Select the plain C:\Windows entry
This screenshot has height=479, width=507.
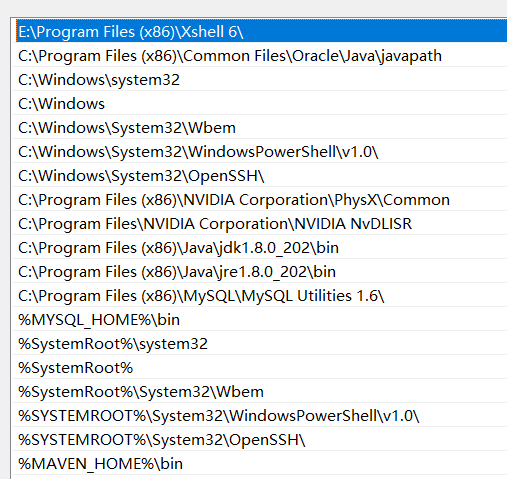pyautogui.click(x=260, y=104)
